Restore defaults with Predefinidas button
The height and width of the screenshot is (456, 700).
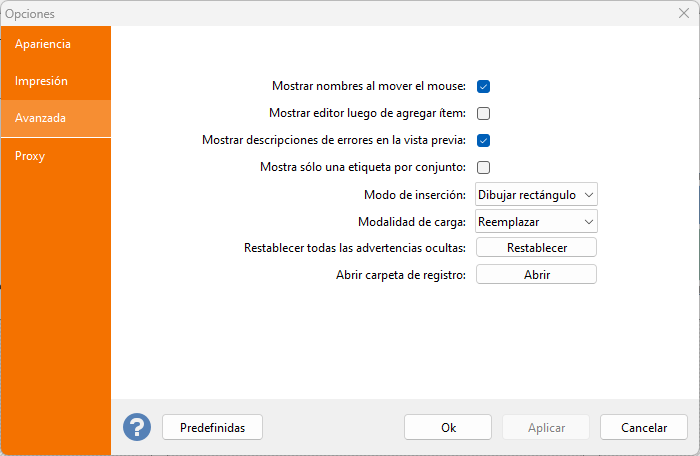(212, 427)
